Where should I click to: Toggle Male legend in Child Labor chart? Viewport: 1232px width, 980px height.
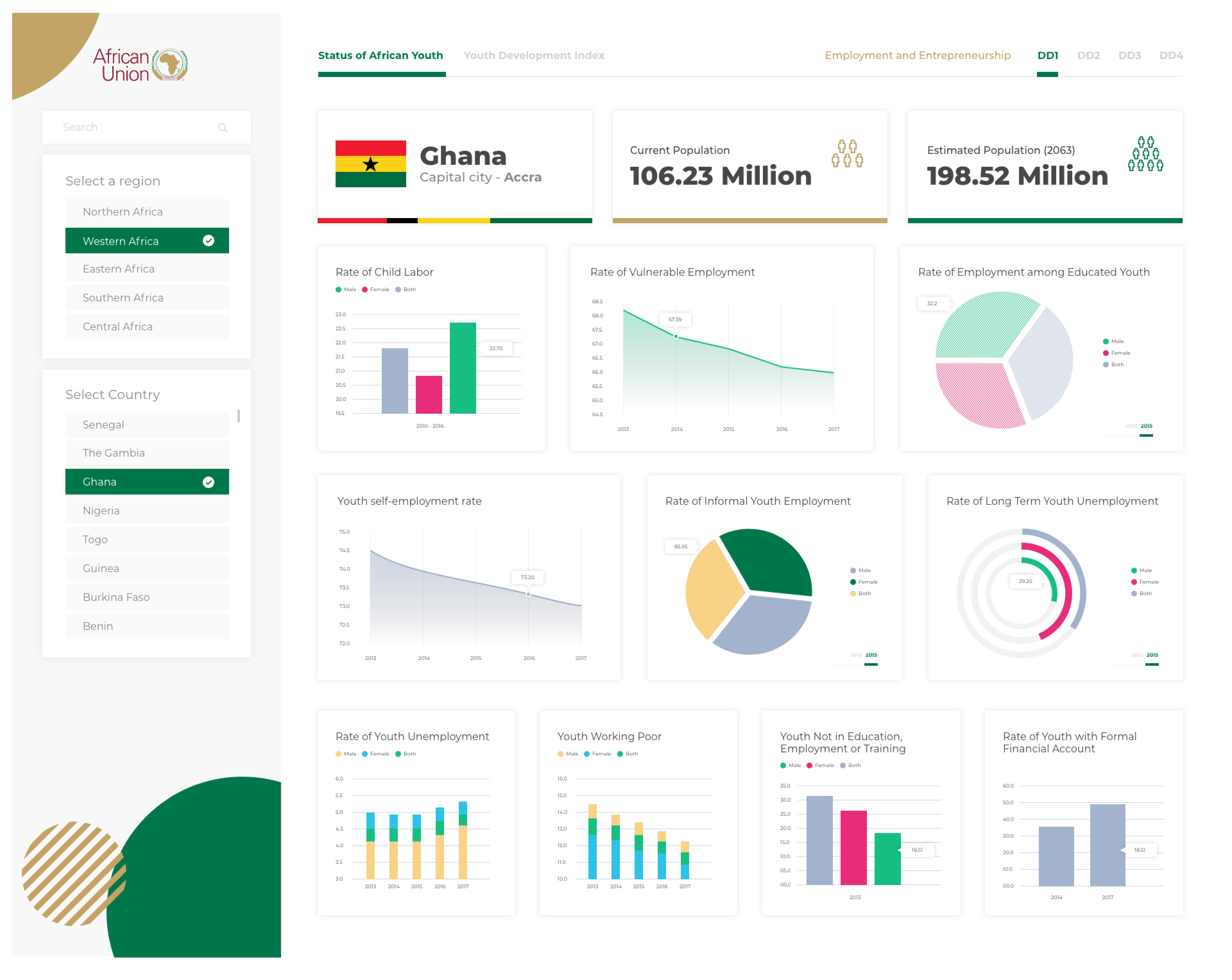346,290
